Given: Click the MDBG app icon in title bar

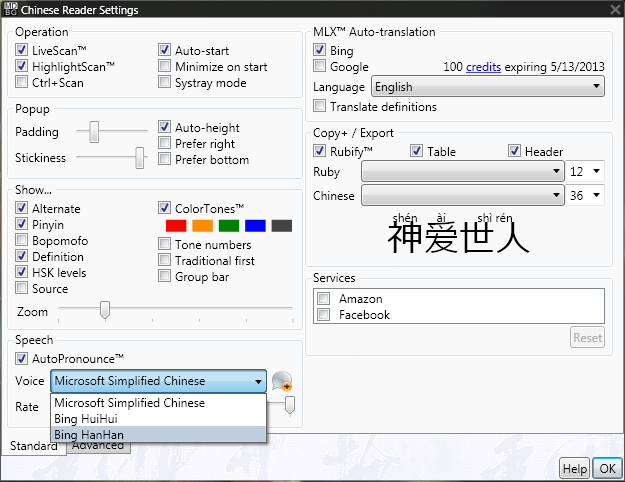Looking at the screenshot, I should coord(10,9).
